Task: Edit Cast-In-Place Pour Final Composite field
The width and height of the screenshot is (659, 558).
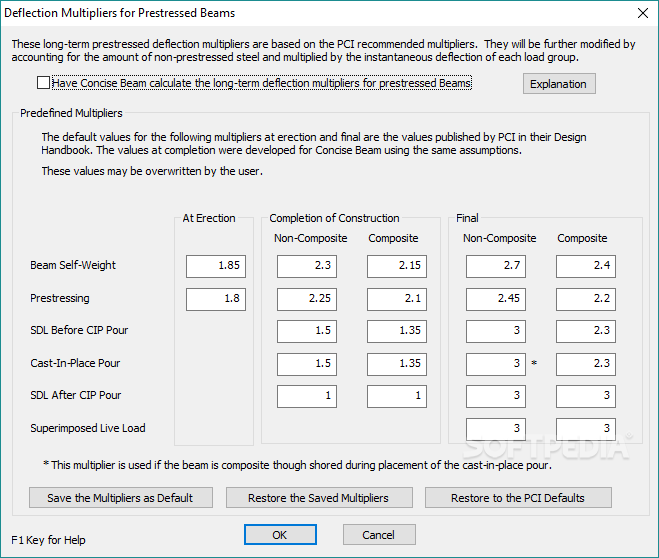Action: tap(586, 364)
